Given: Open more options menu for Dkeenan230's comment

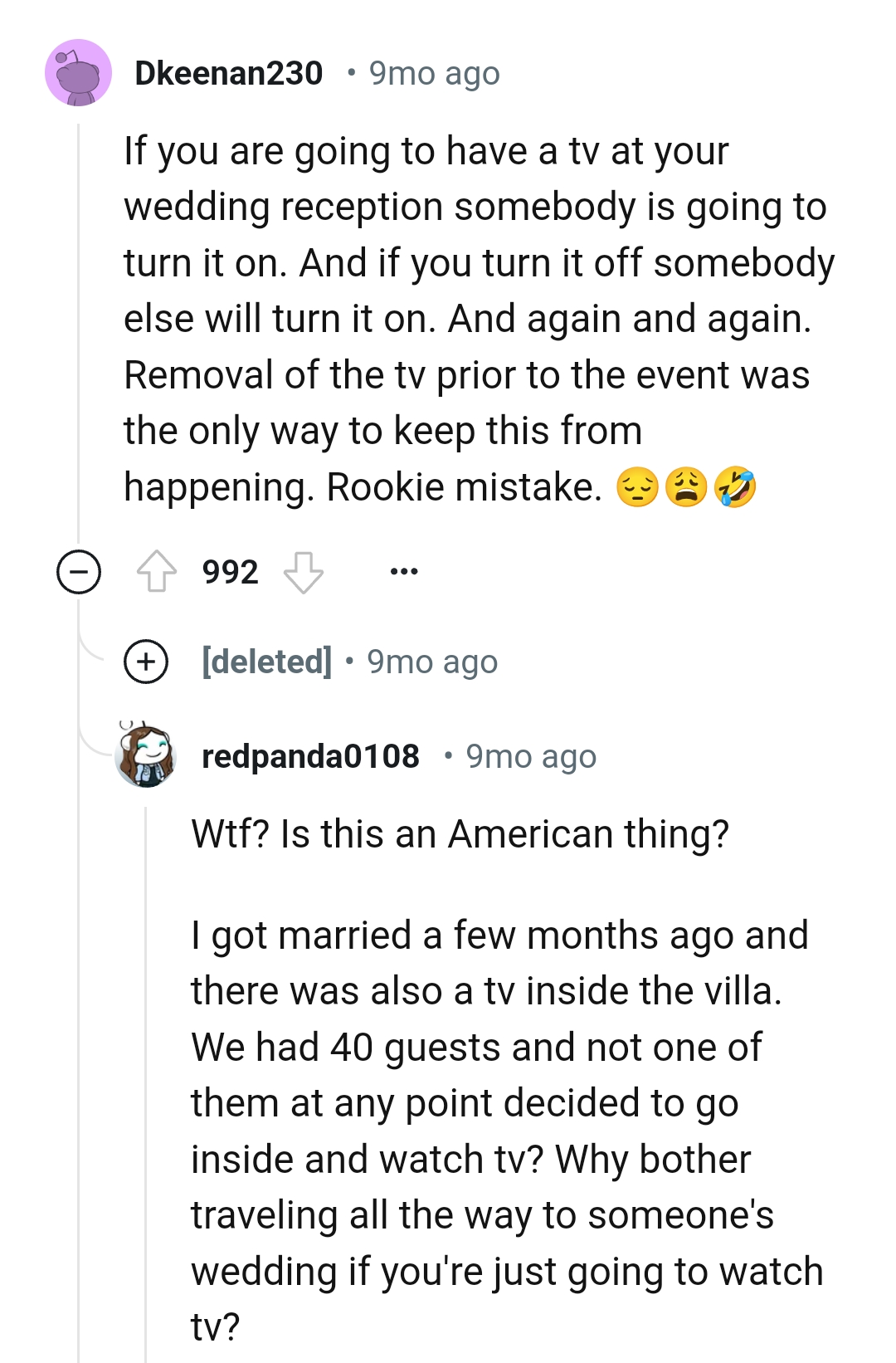Looking at the screenshot, I should coord(404,572).
